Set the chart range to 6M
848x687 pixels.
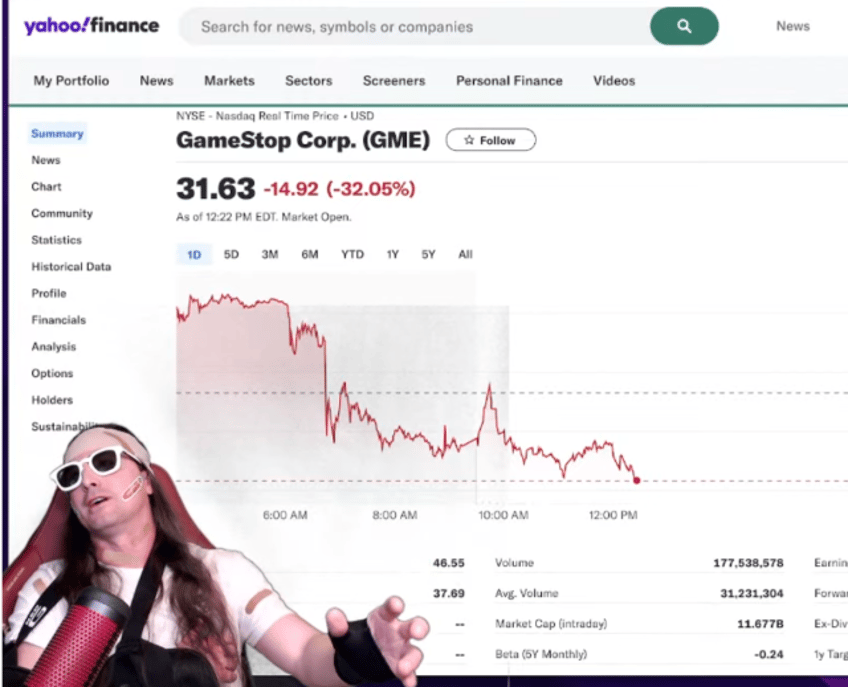coord(310,254)
